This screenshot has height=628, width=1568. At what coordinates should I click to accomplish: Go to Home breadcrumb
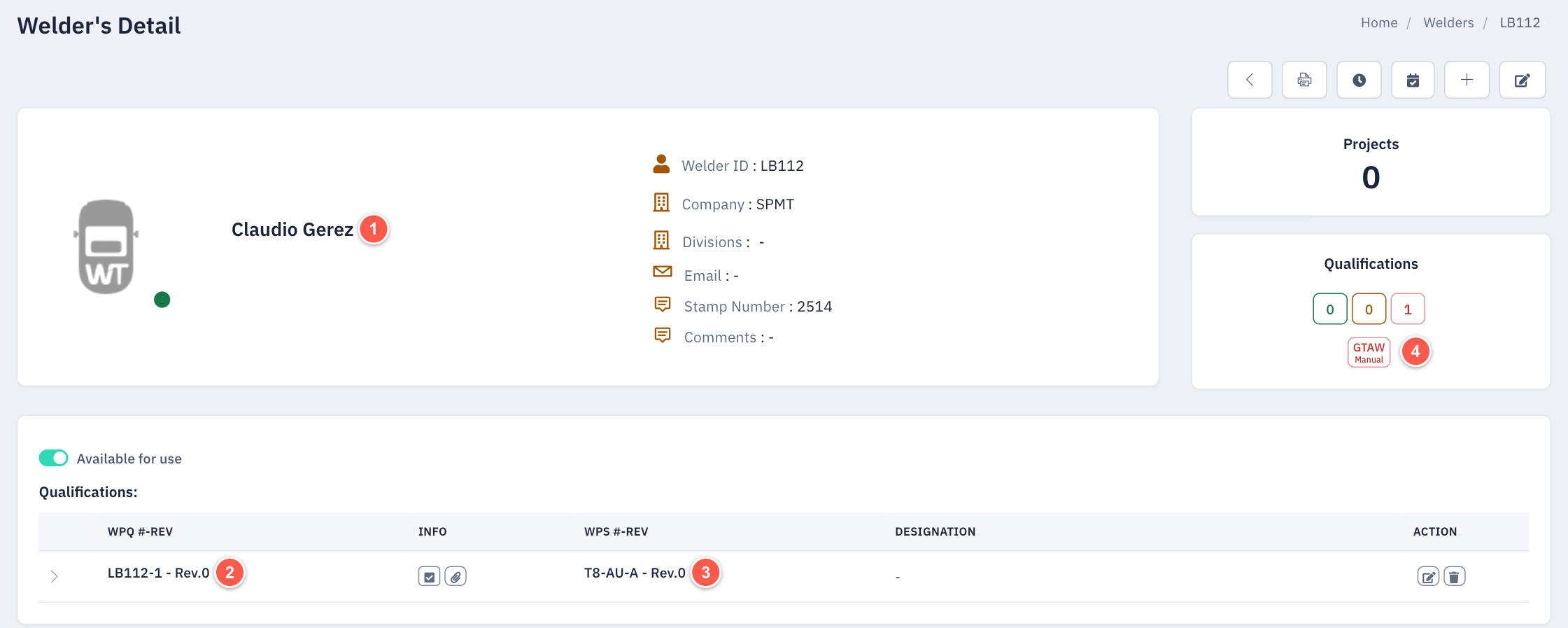[x=1379, y=22]
